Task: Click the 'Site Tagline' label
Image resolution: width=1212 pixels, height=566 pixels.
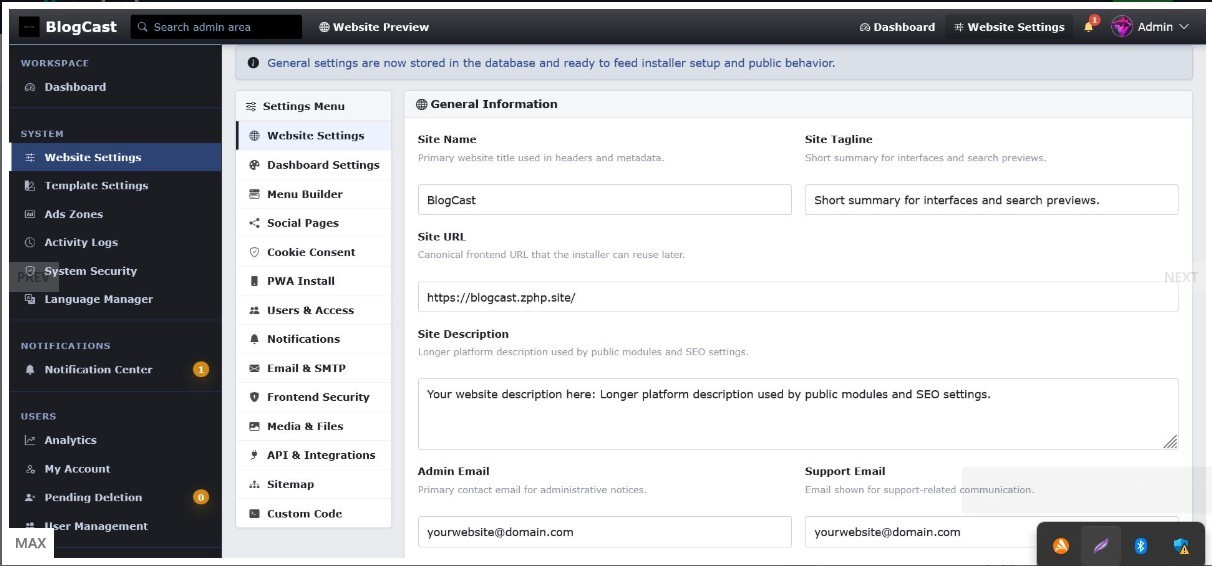Action: click(839, 139)
